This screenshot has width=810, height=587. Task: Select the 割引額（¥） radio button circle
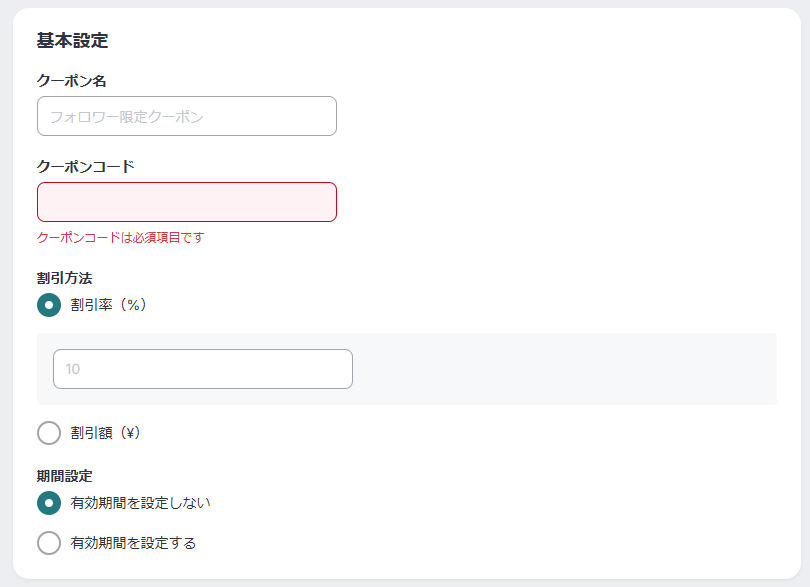(x=49, y=433)
